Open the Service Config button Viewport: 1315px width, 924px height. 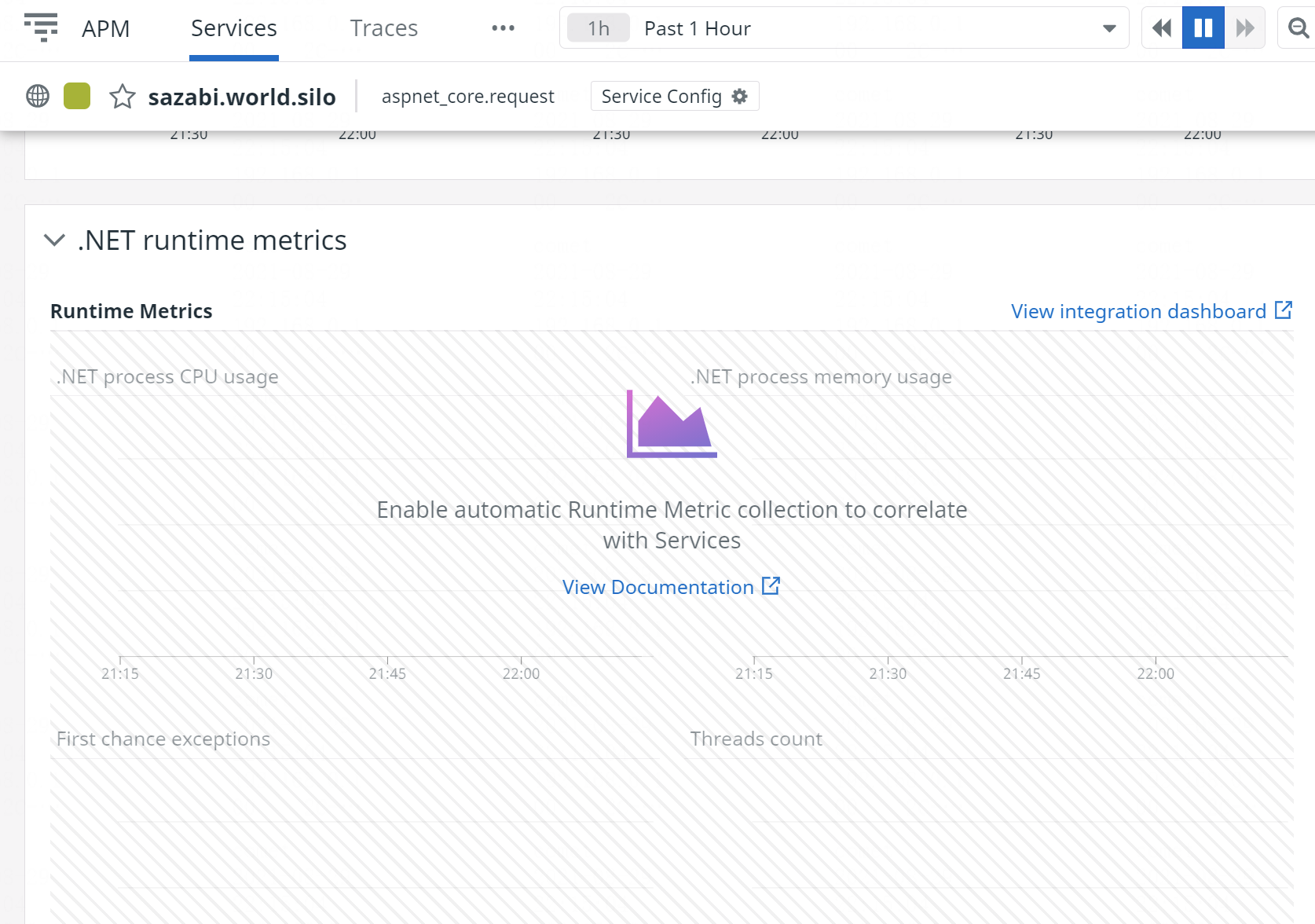coord(675,96)
